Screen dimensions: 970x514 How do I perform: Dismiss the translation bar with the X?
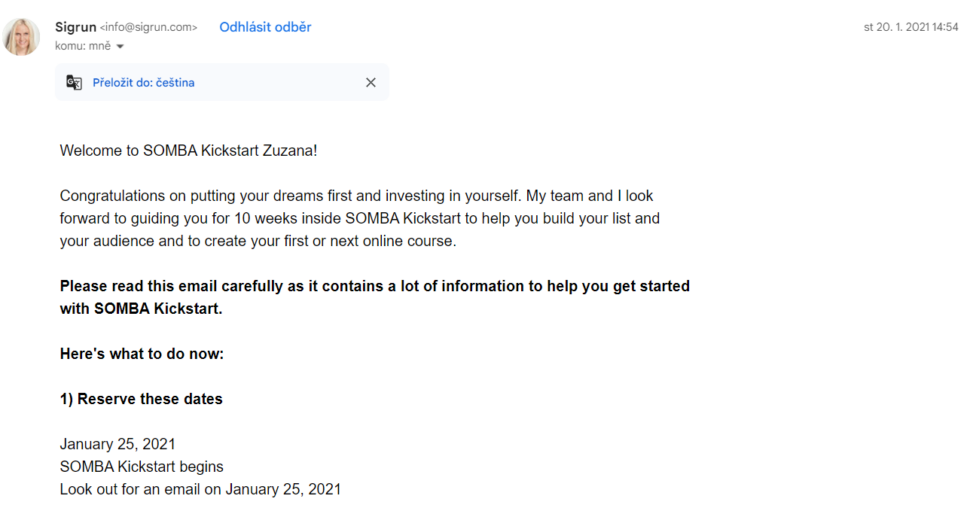[x=371, y=83]
